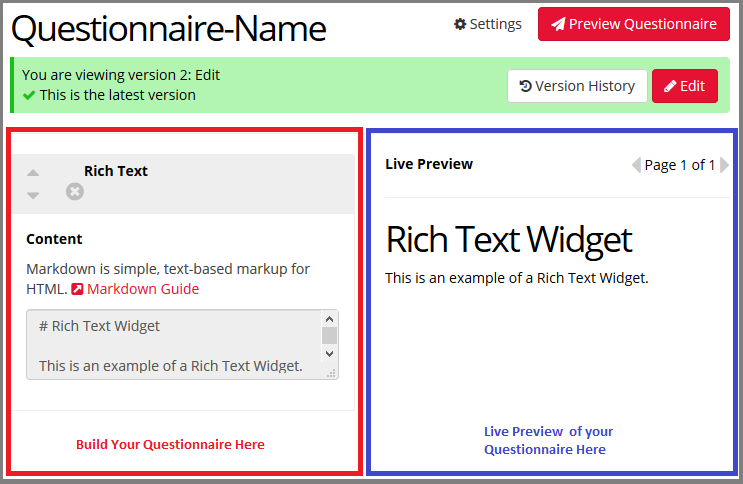Click the Live Preview heading
743x484 pixels.
click(429, 164)
